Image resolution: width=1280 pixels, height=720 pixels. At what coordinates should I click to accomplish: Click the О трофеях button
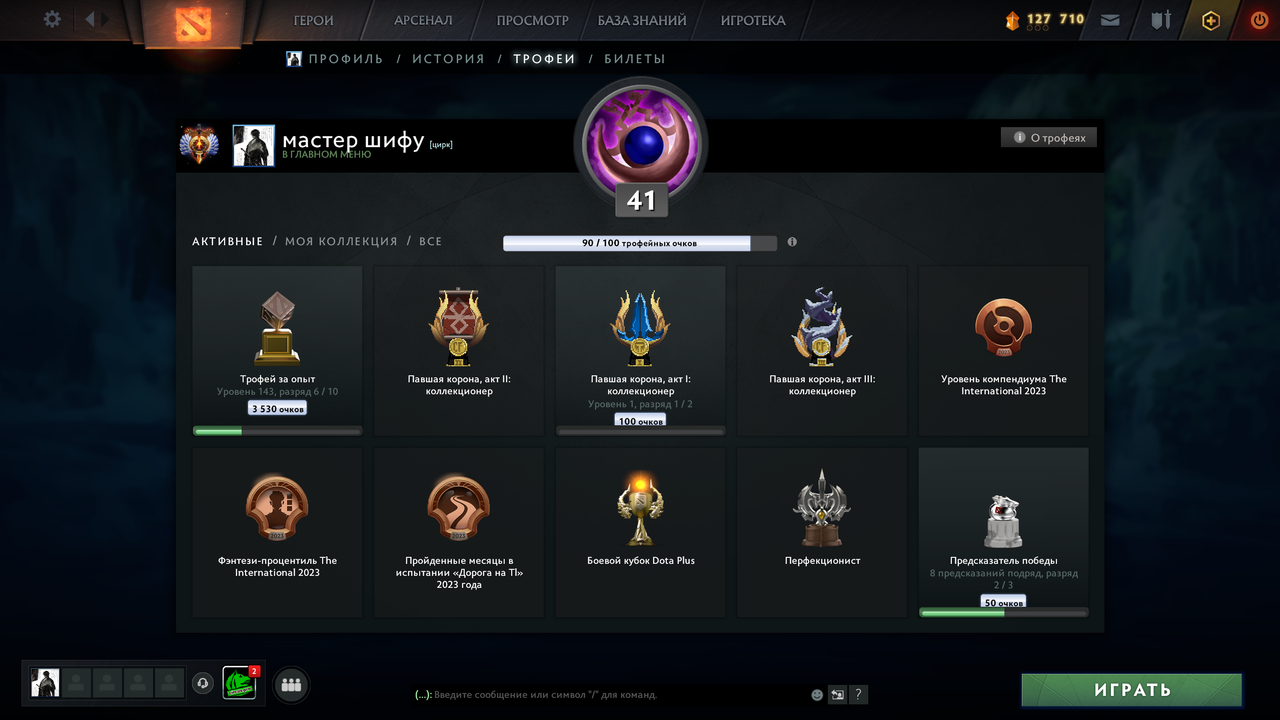click(1049, 138)
